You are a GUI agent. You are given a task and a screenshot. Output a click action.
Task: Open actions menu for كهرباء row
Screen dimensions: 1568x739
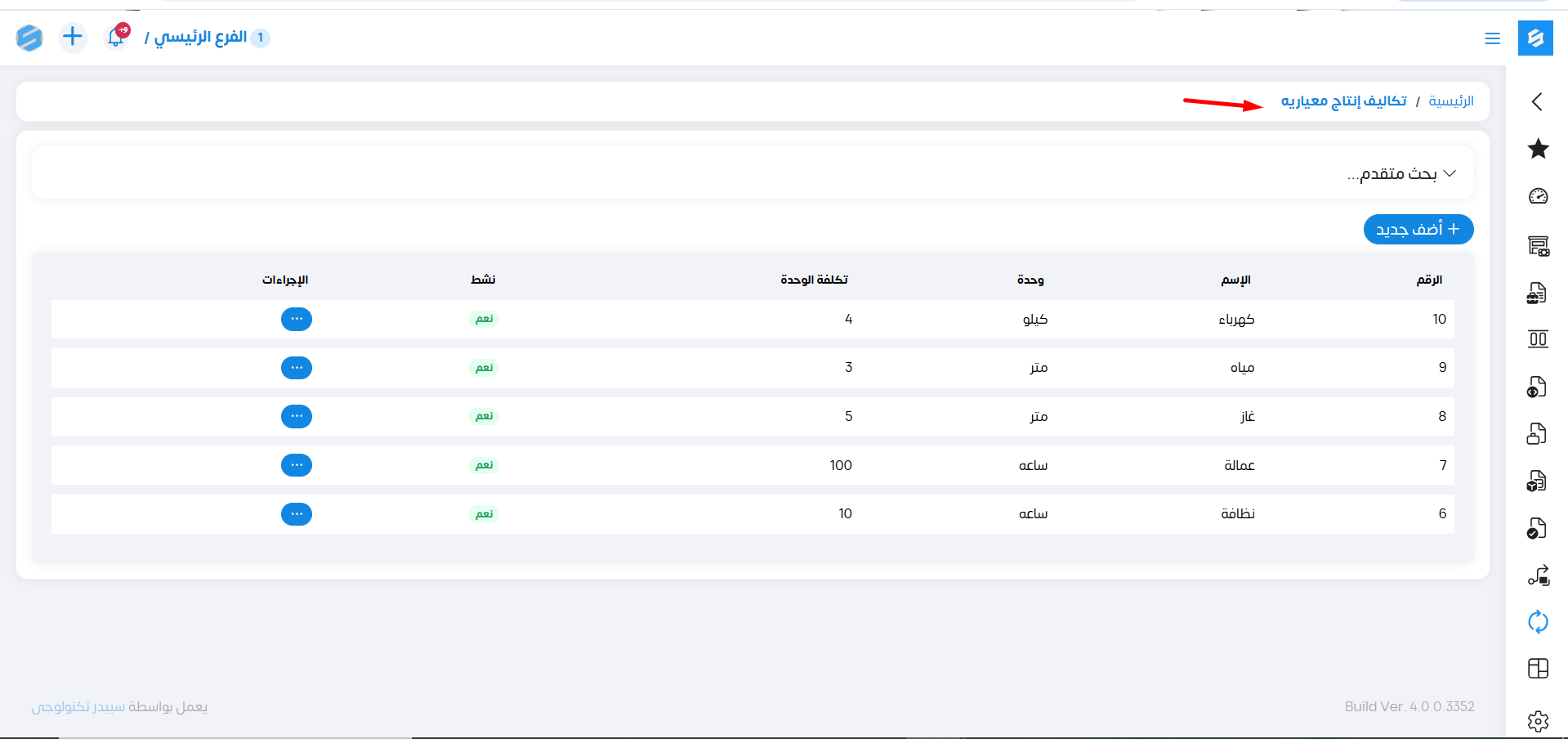(x=297, y=319)
